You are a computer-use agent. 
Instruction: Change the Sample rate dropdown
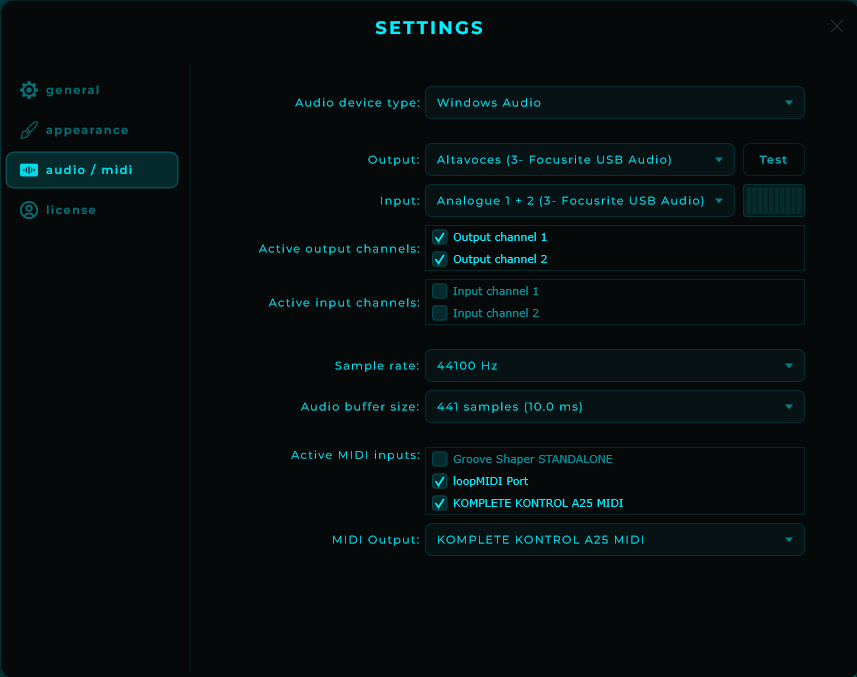point(615,366)
